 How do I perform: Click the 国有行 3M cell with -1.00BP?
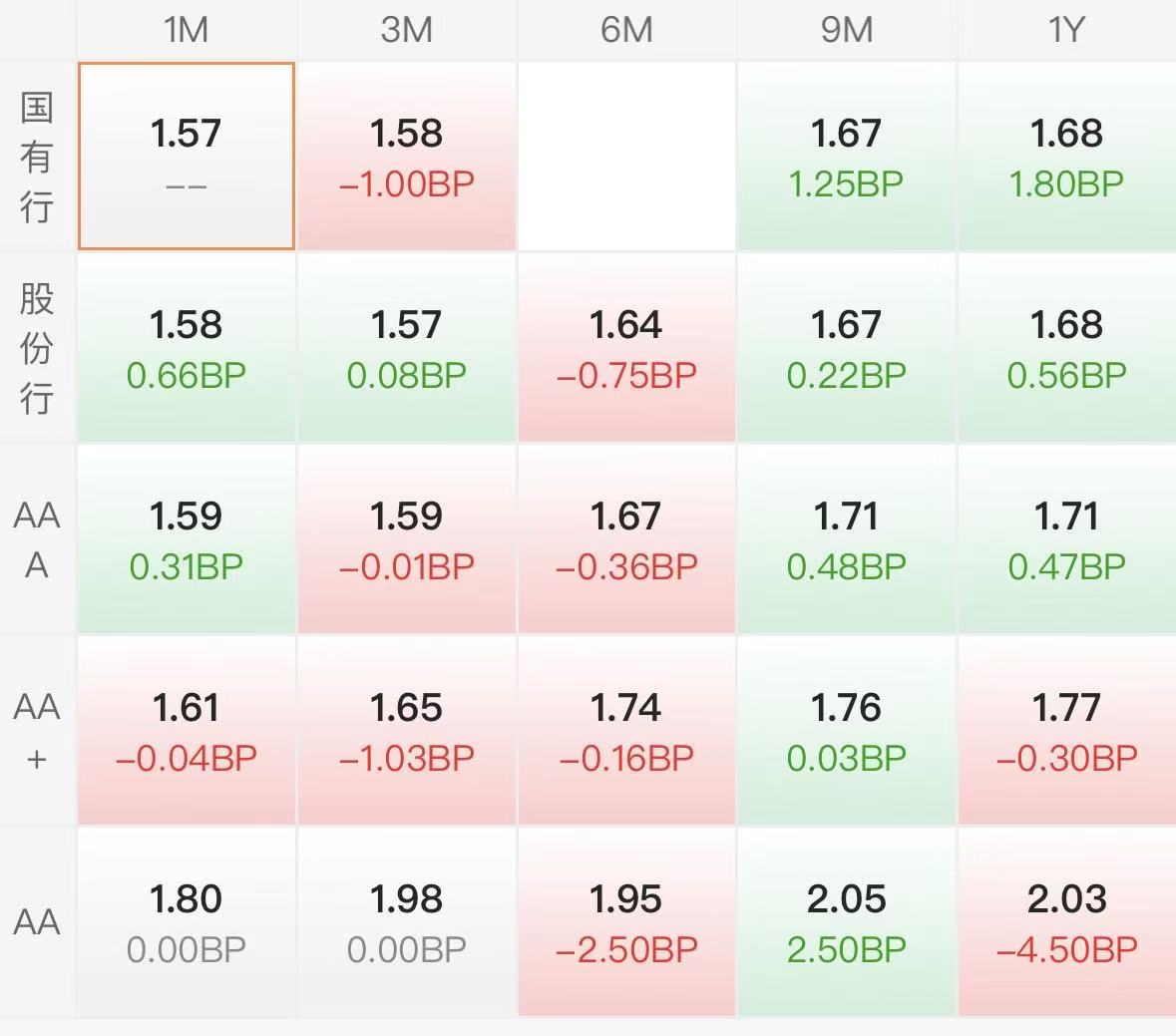[407, 157]
